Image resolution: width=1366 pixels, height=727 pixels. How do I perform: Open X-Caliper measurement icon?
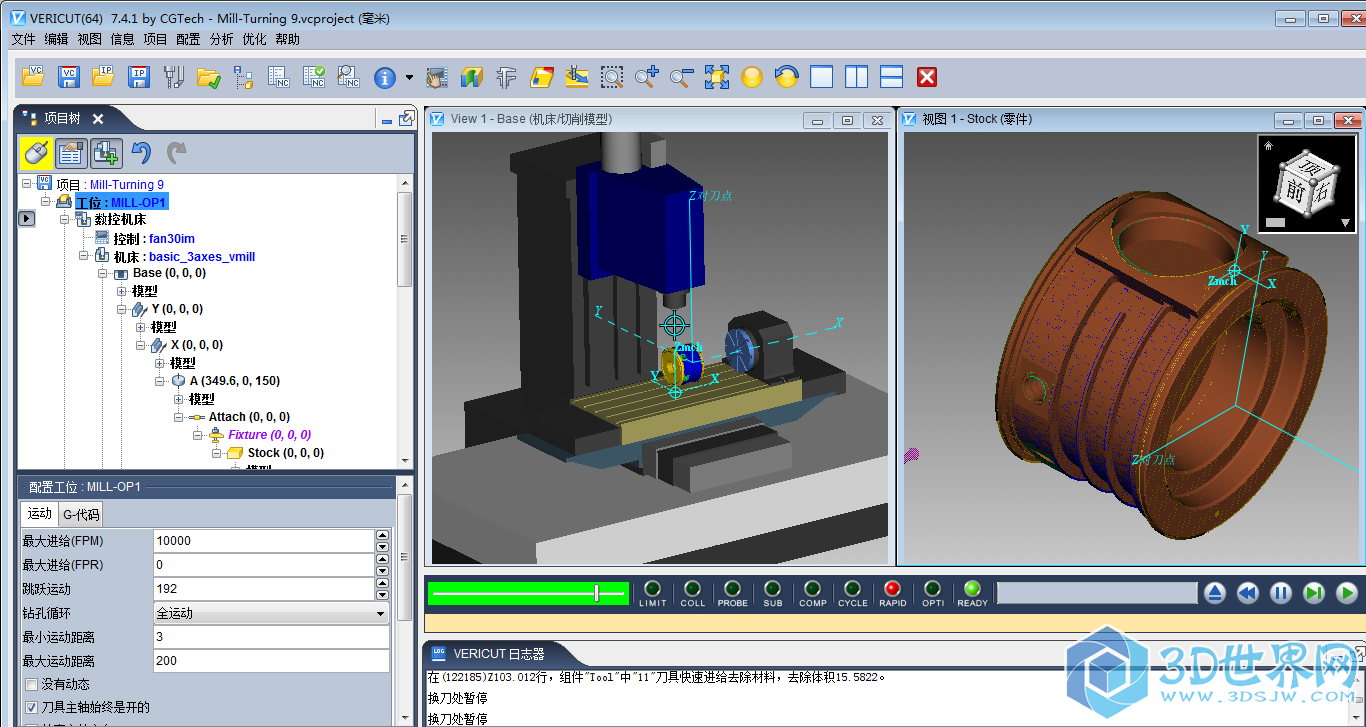(506, 76)
